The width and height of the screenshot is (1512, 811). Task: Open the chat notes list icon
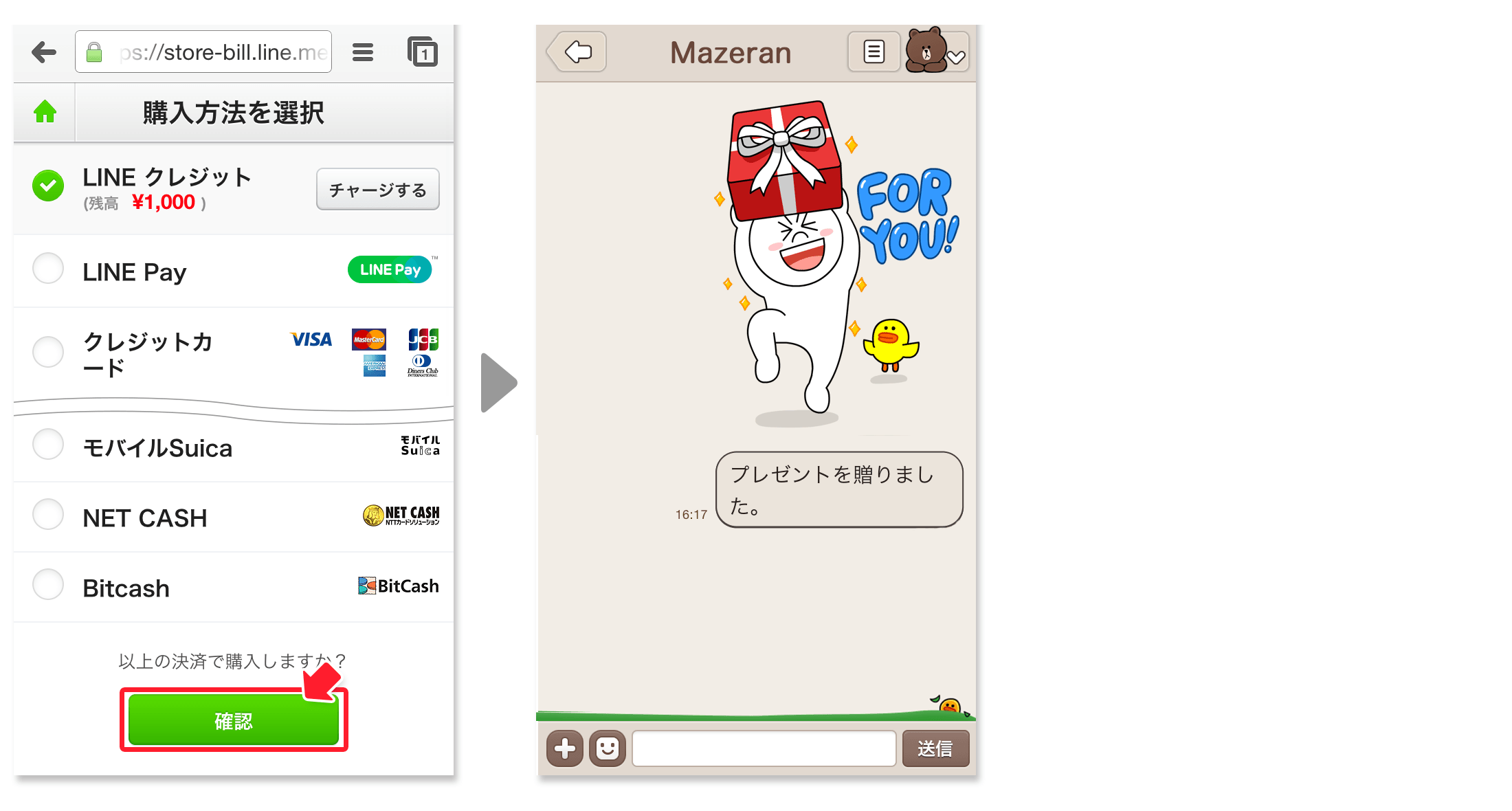(874, 52)
